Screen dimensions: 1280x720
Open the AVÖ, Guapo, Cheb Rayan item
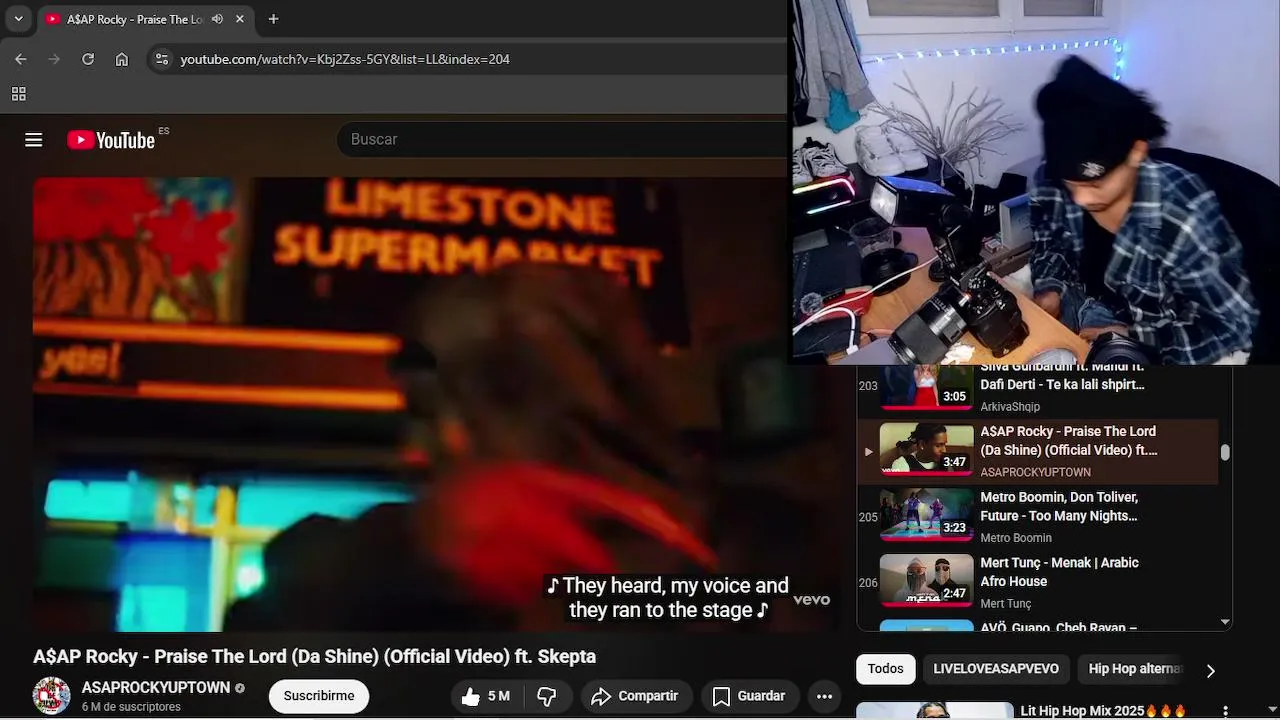[x=1038, y=626]
